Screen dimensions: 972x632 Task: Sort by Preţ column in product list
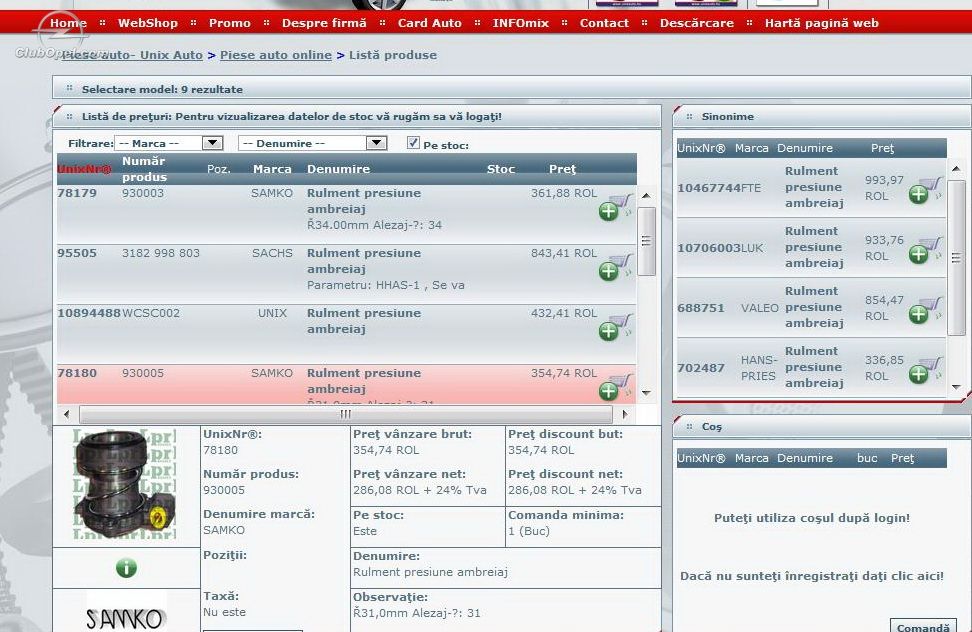[x=562, y=169]
